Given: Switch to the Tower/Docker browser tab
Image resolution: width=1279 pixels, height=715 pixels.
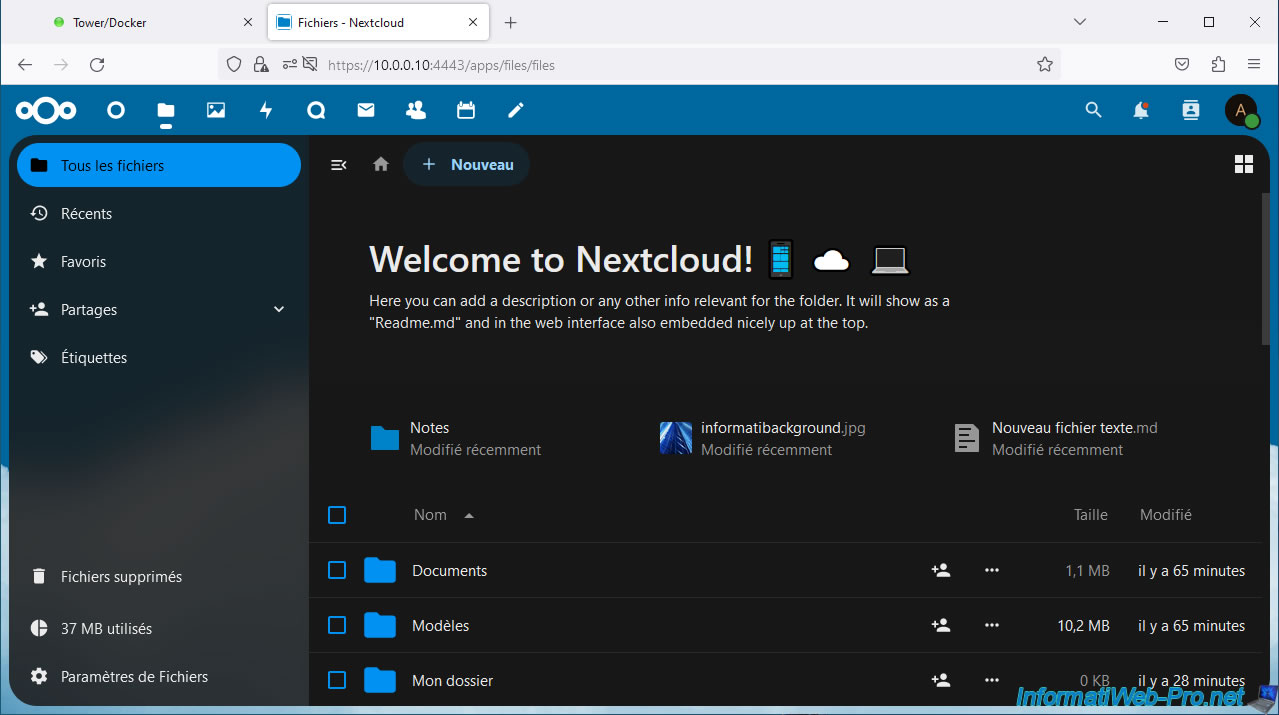Looking at the screenshot, I should (110, 22).
